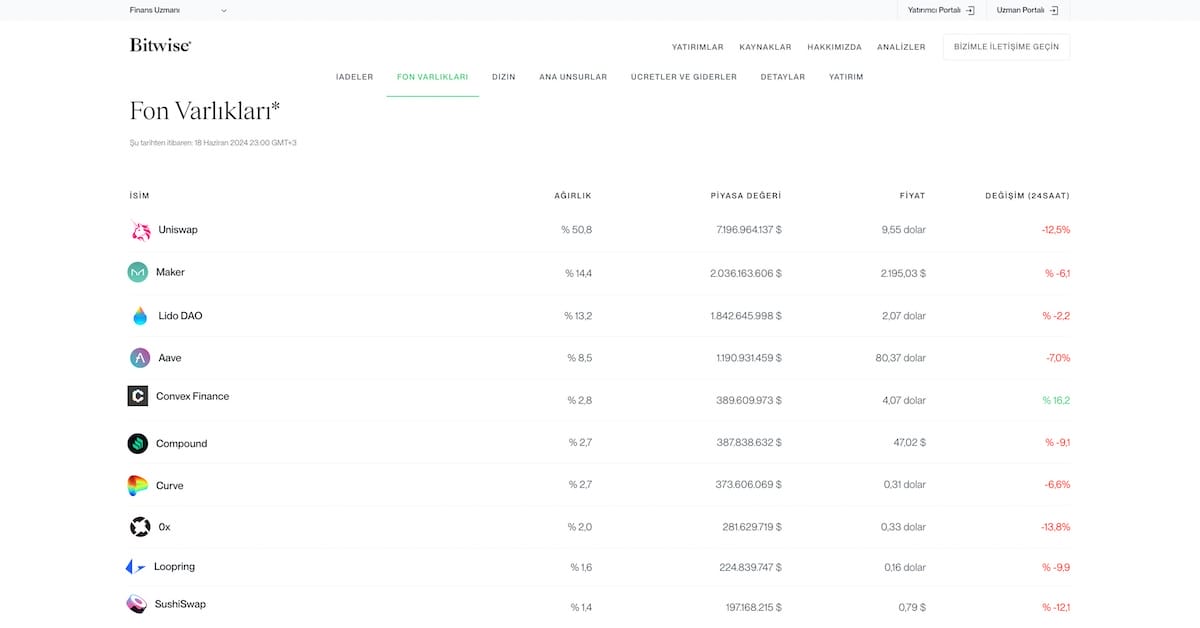This screenshot has height=628, width=1200.
Task: Sort by the Ağırlık column header
Action: (572, 196)
